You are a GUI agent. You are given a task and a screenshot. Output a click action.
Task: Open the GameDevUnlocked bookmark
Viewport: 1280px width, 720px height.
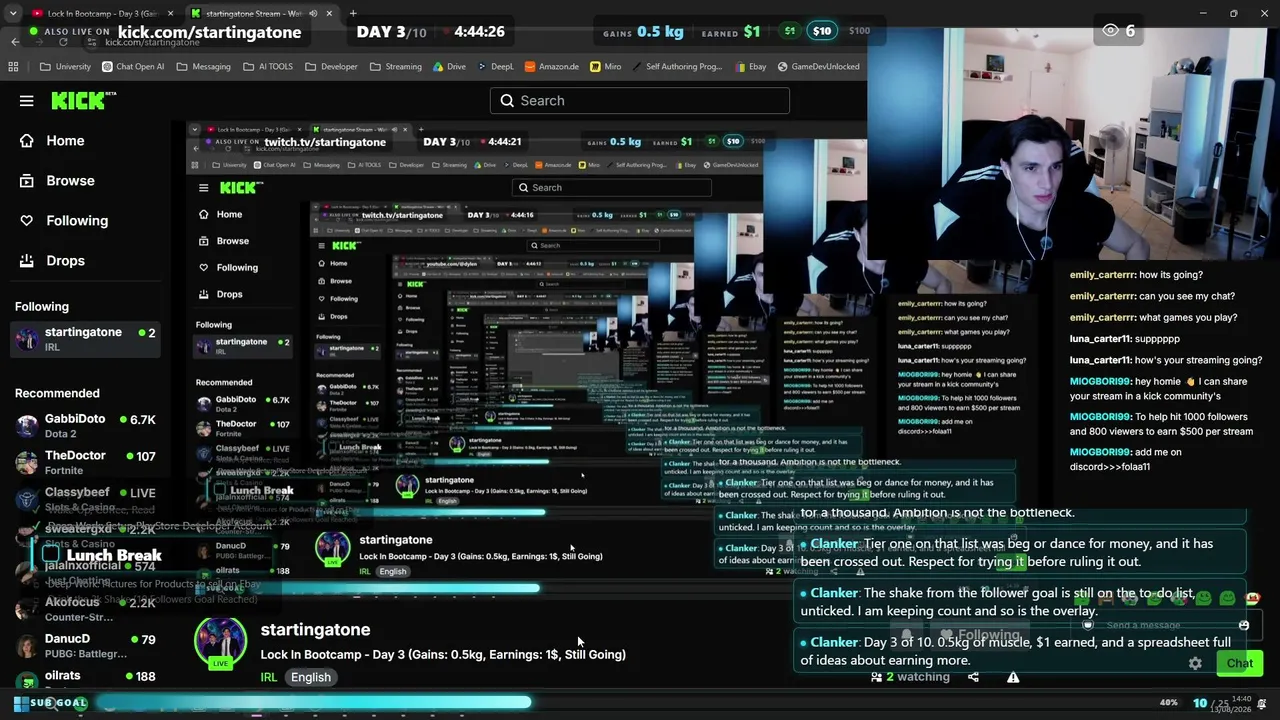[818, 67]
